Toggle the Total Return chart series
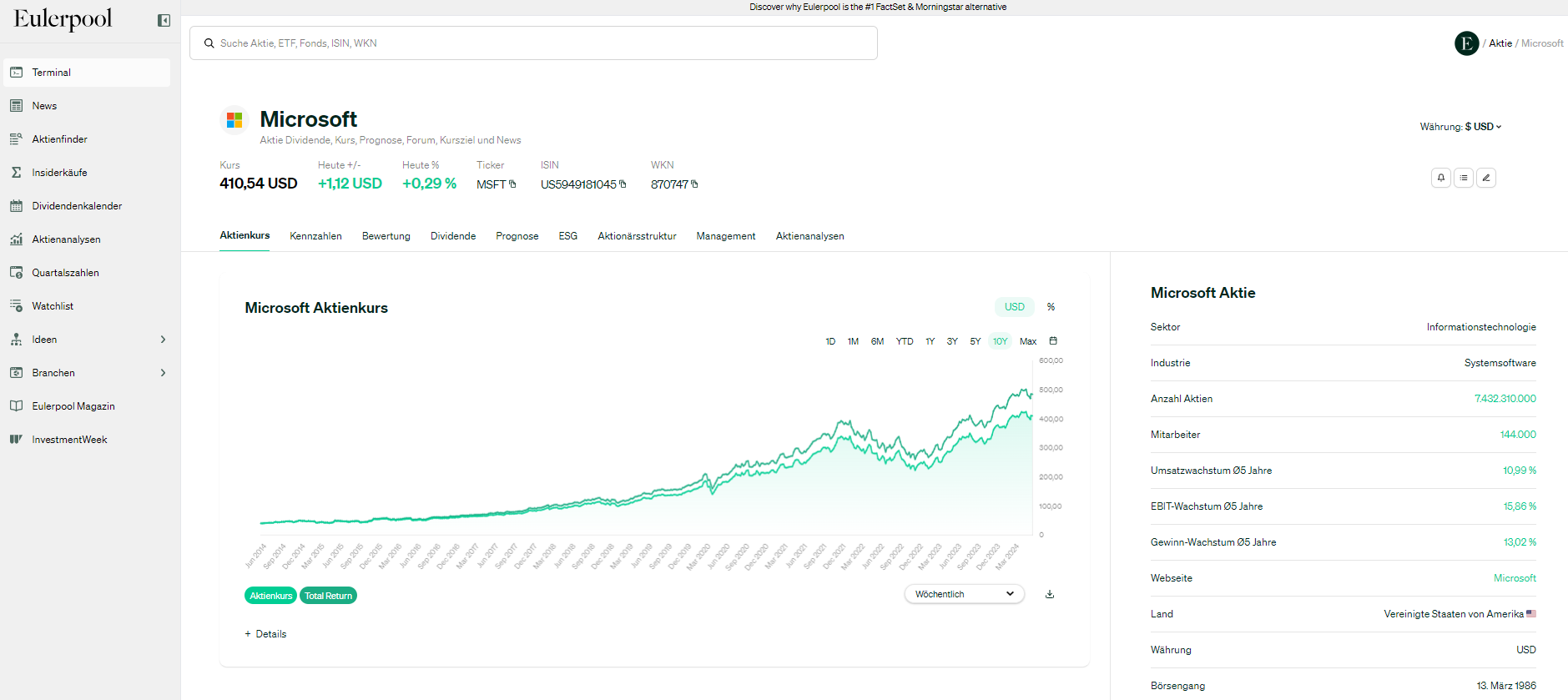The width and height of the screenshot is (1568, 700). pos(328,596)
